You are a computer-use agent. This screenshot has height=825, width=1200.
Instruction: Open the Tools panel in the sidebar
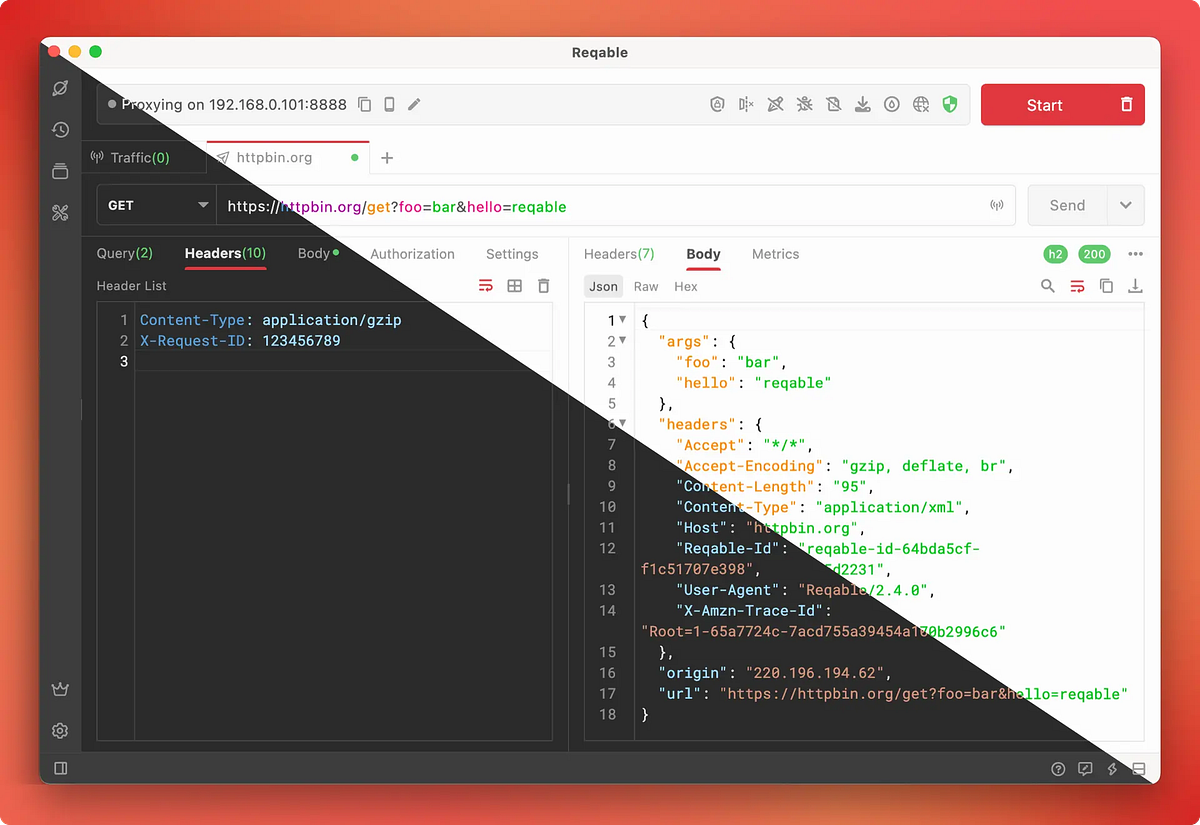point(60,212)
